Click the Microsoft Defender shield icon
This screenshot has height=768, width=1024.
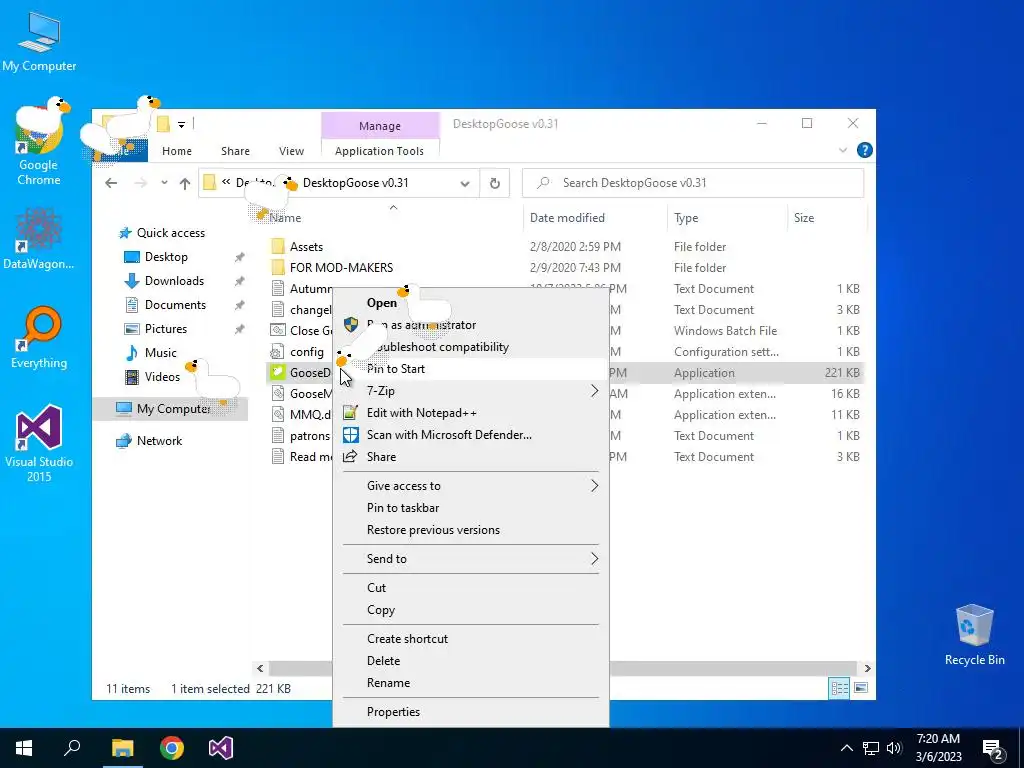pyautogui.click(x=351, y=435)
